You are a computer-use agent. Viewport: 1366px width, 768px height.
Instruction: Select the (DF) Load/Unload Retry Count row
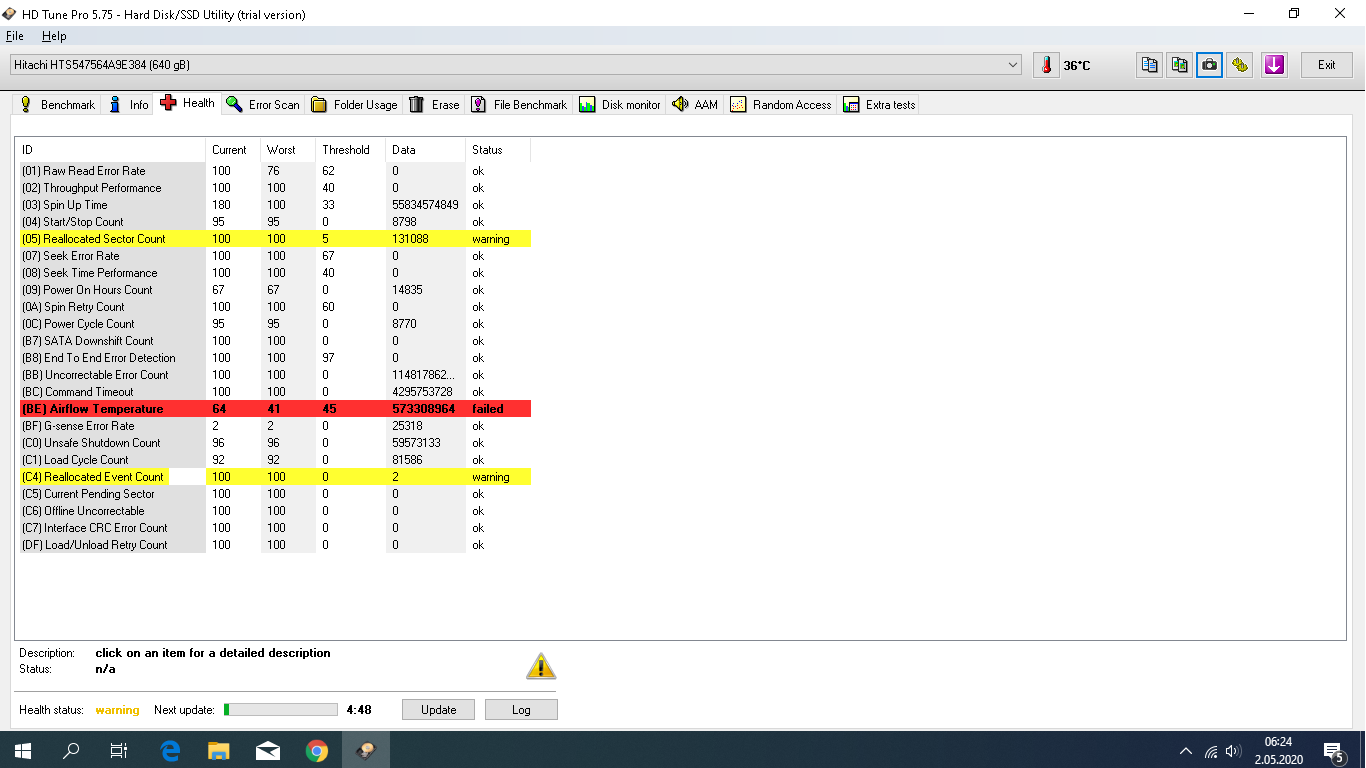tap(275, 545)
